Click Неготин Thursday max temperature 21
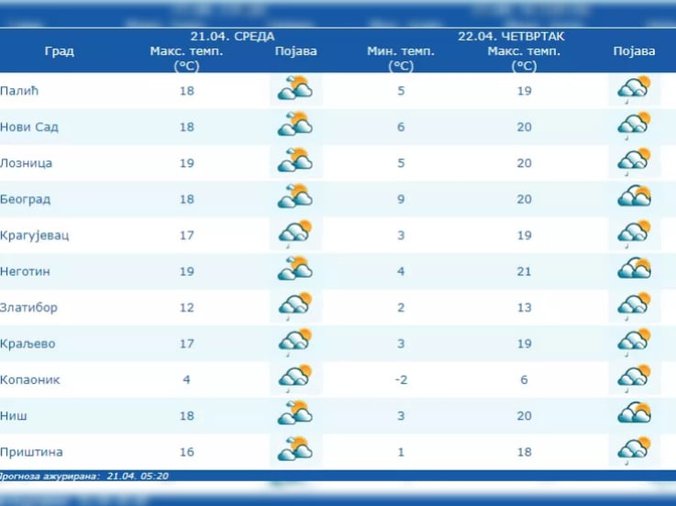Image resolution: width=676 pixels, height=506 pixels. [x=524, y=272]
